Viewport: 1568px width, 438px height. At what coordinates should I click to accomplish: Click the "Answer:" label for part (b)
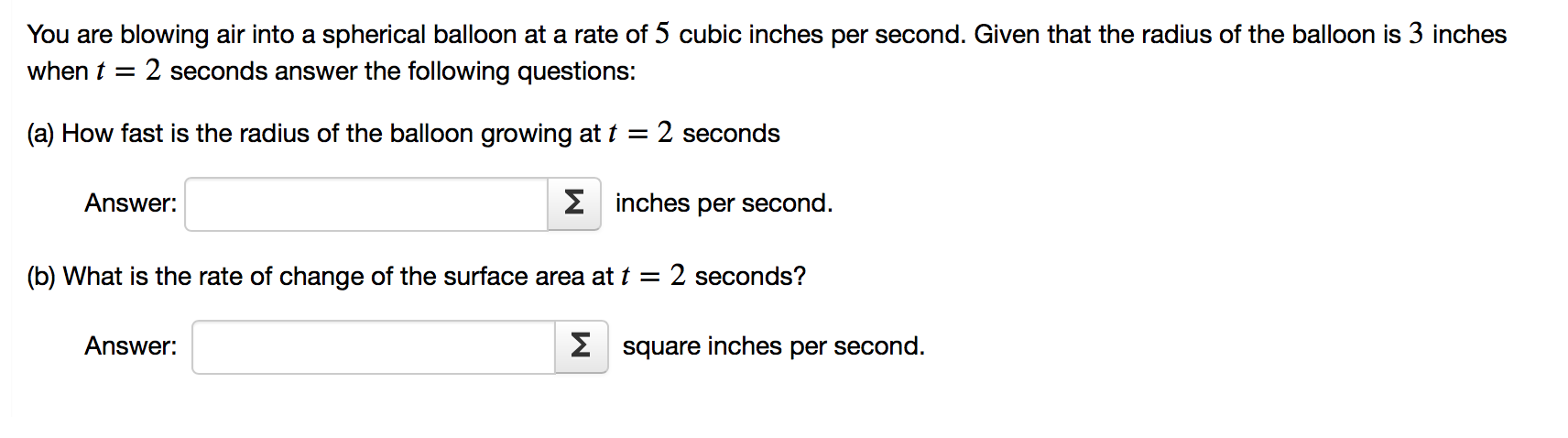point(130,346)
